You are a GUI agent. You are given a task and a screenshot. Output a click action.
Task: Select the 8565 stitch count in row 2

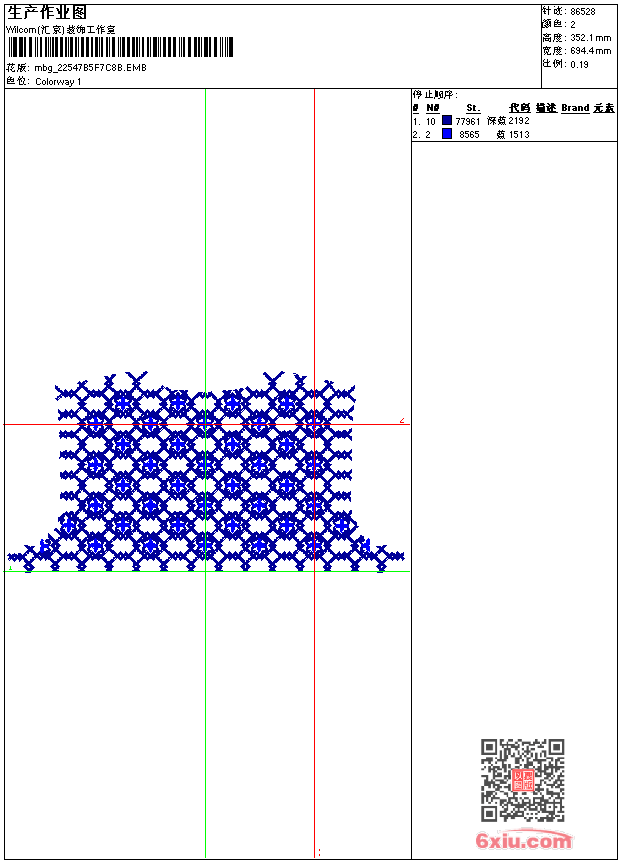(x=469, y=134)
